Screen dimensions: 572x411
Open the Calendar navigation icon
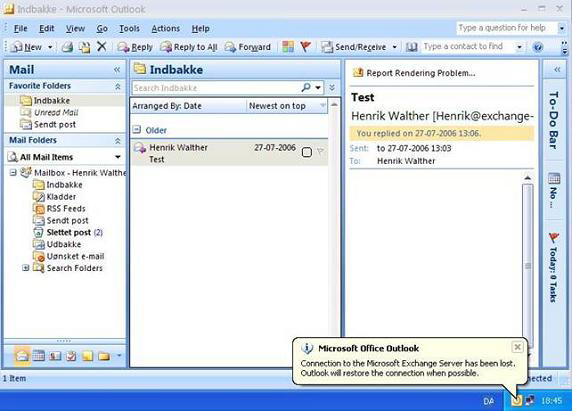[39, 355]
